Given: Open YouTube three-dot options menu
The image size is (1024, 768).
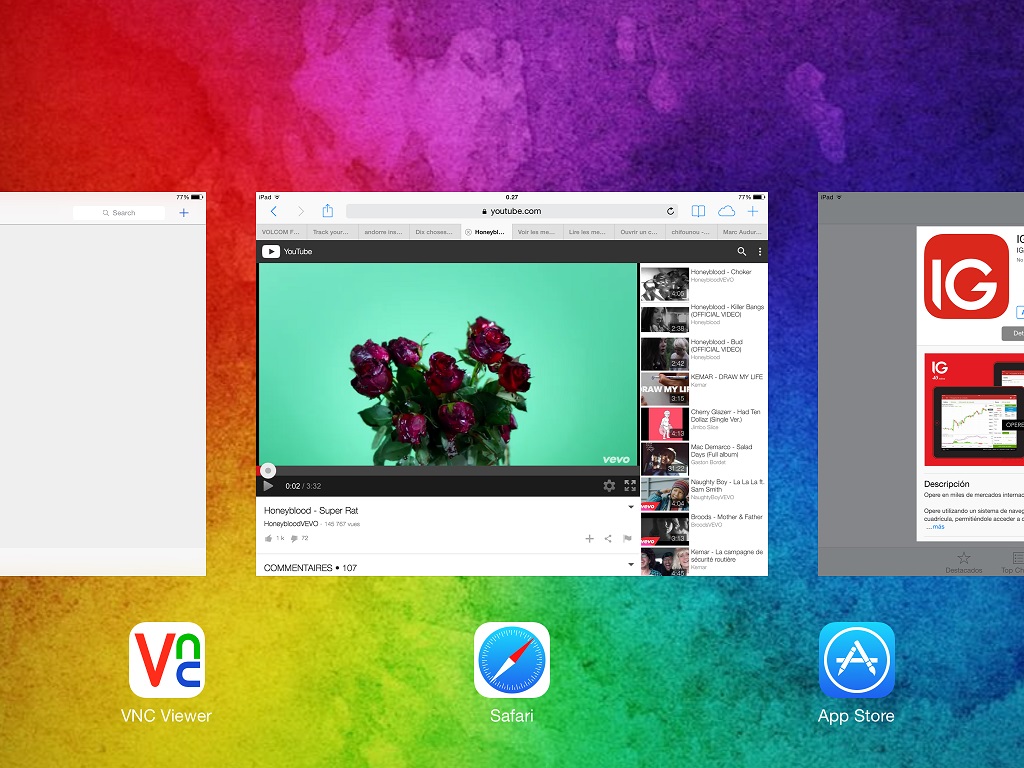Looking at the screenshot, I should tap(760, 251).
